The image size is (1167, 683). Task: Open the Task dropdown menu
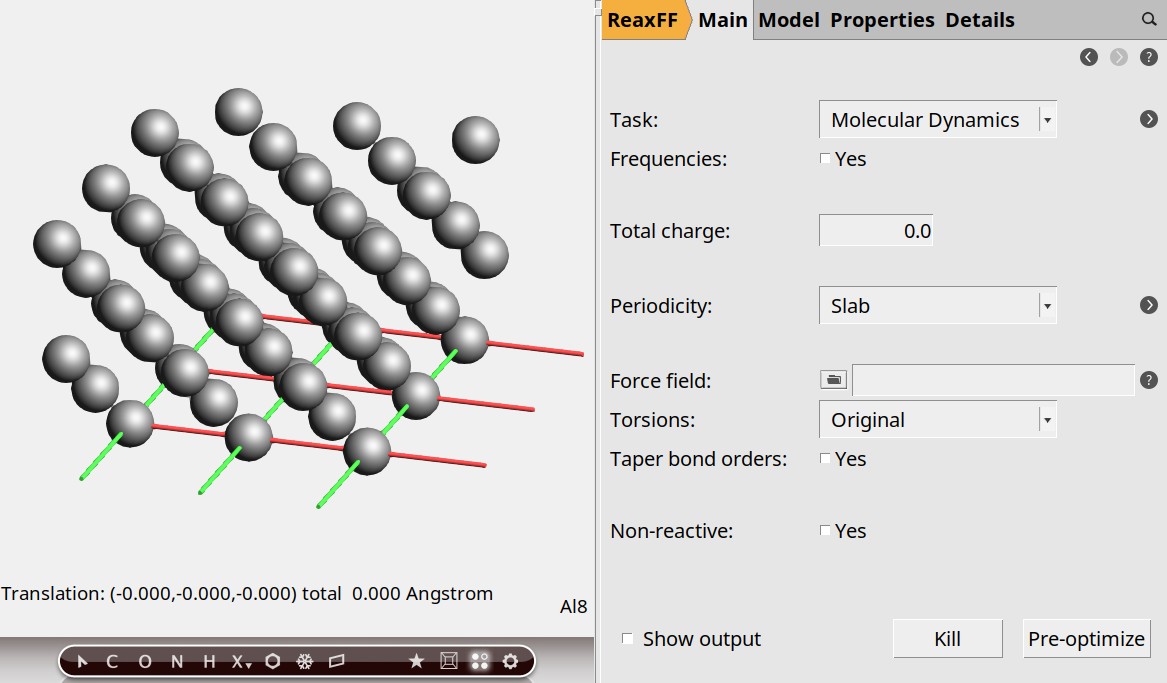coord(937,120)
